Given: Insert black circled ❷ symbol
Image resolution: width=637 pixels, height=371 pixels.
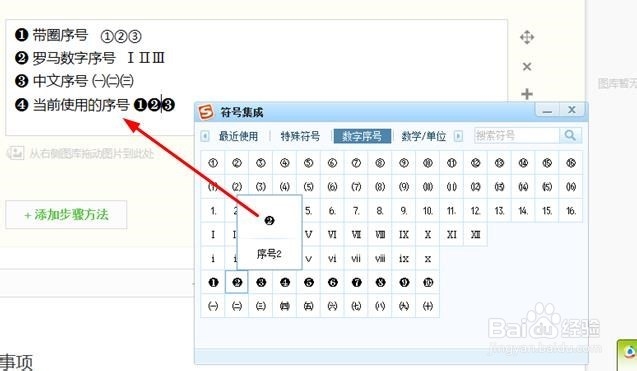Looking at the screenshot, I should tap(237, 282).
